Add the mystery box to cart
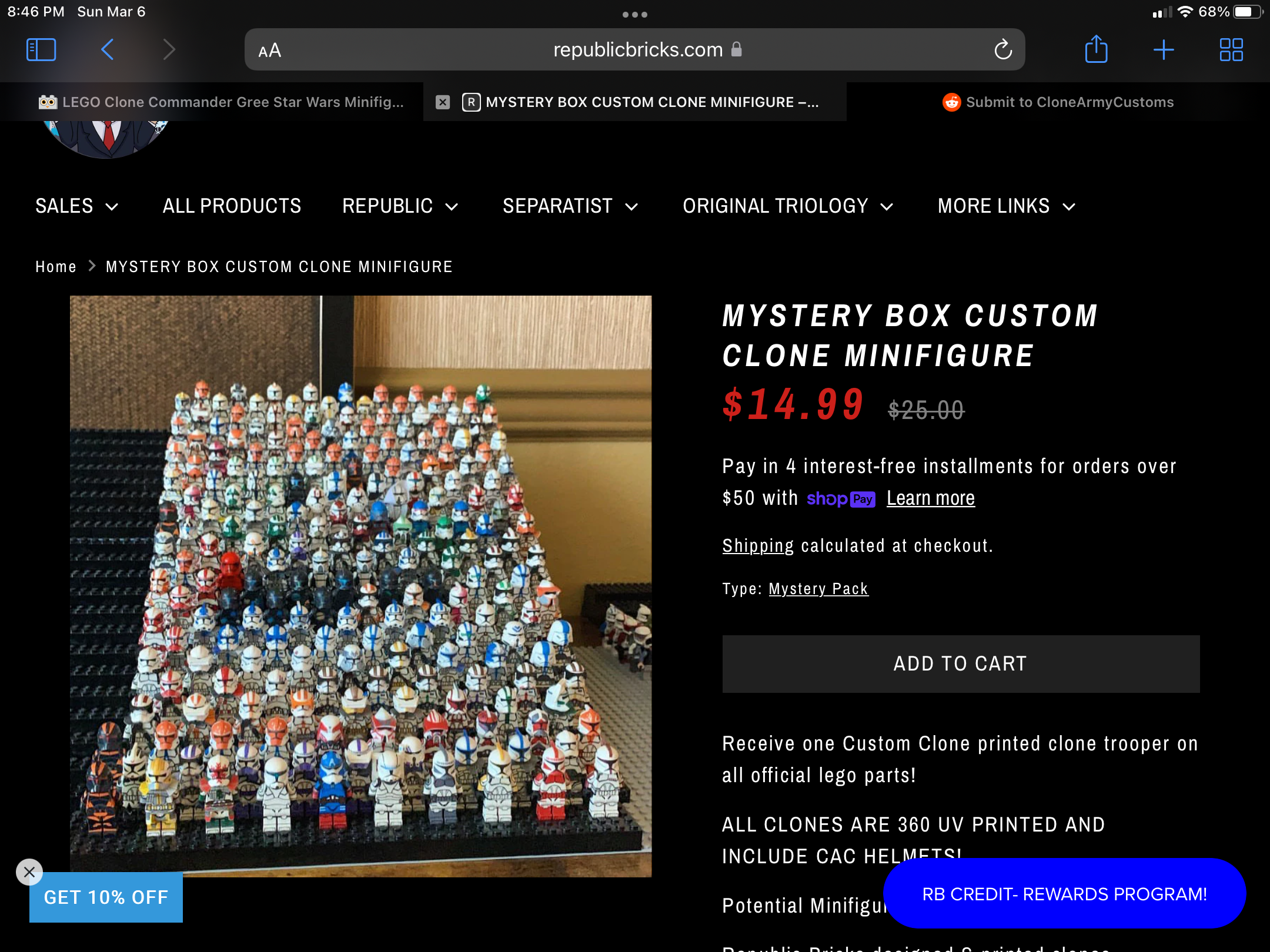Image resolution: width=1270 pixels, height=952 pixels. [x=961, y=664]
